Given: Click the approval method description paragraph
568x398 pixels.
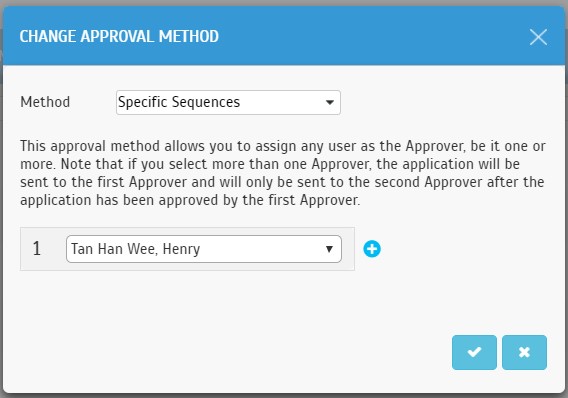Looking at the screenshot, I should tap(283, 173).
